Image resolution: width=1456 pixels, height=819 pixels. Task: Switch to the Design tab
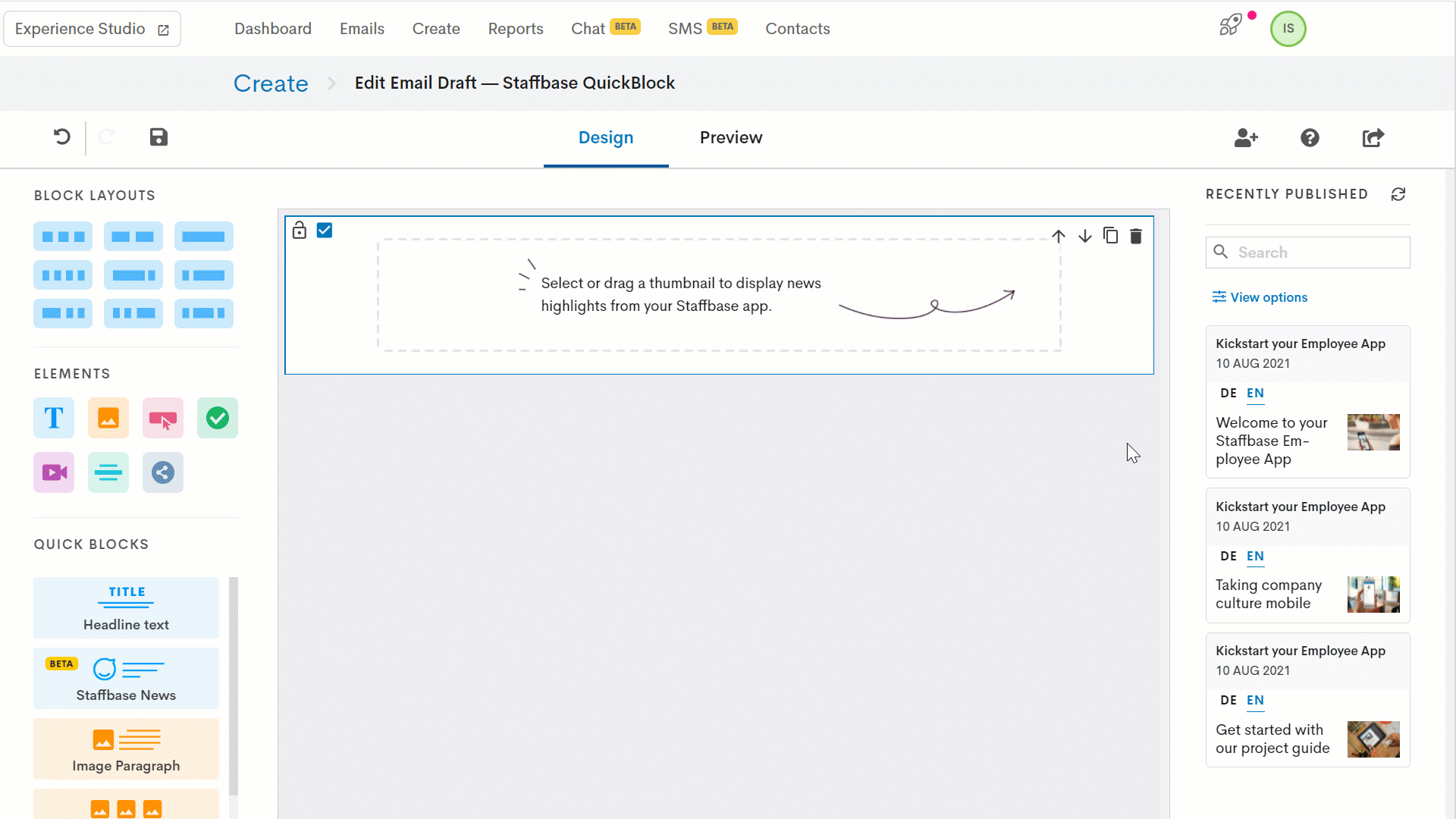point(606,138)
